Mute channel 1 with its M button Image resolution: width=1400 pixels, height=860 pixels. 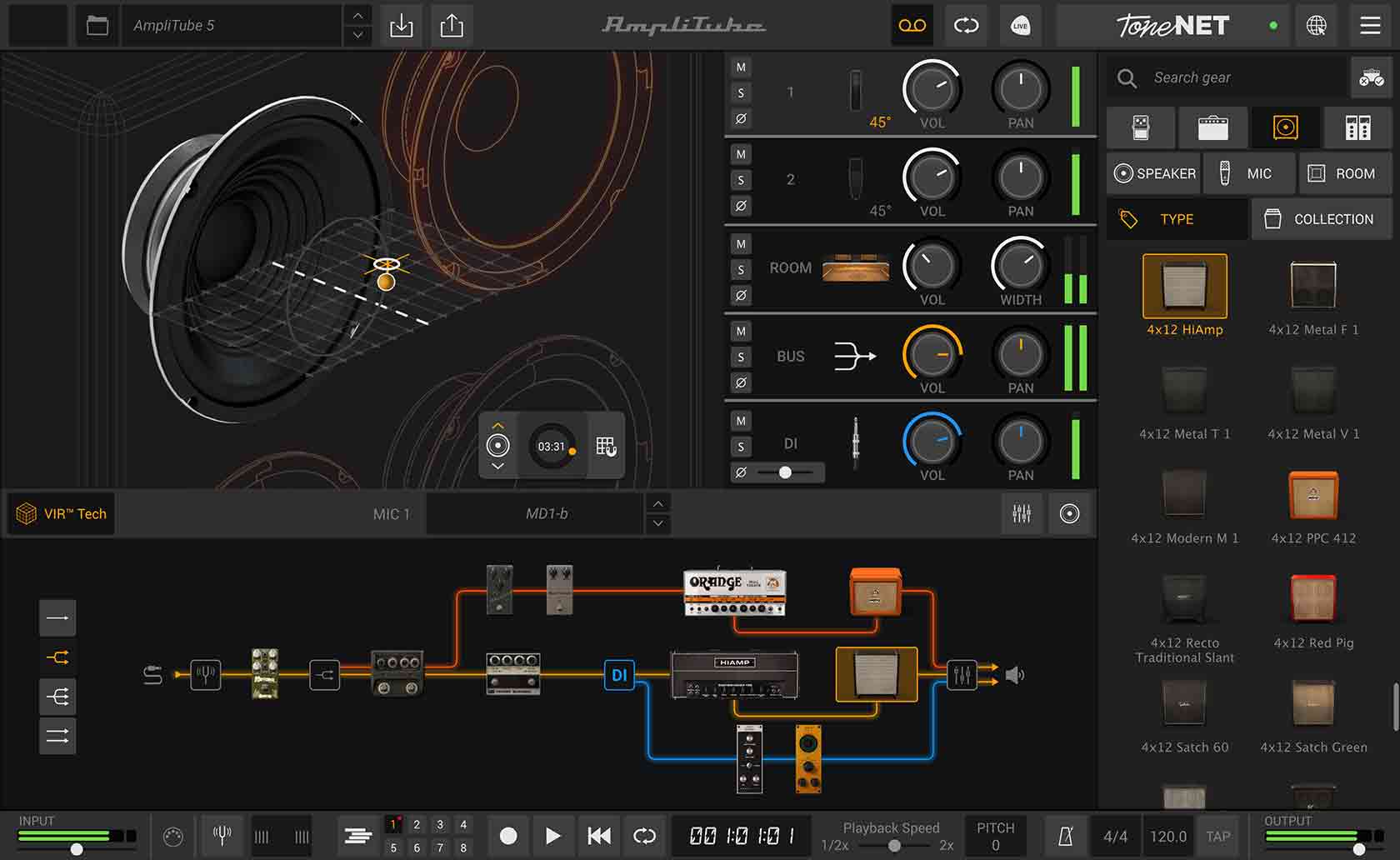[x=740, y=67]
